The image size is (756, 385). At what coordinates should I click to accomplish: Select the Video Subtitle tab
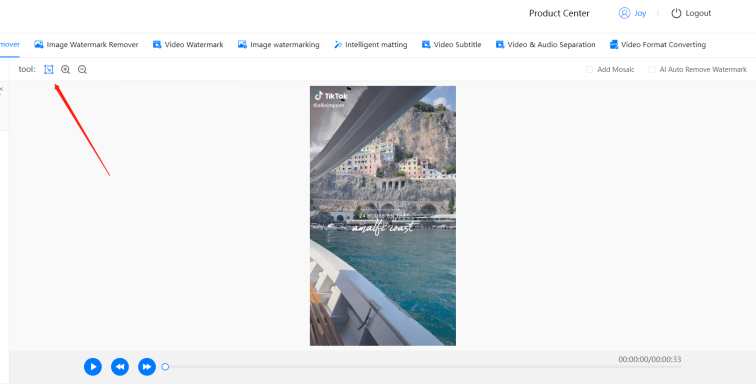451,44
